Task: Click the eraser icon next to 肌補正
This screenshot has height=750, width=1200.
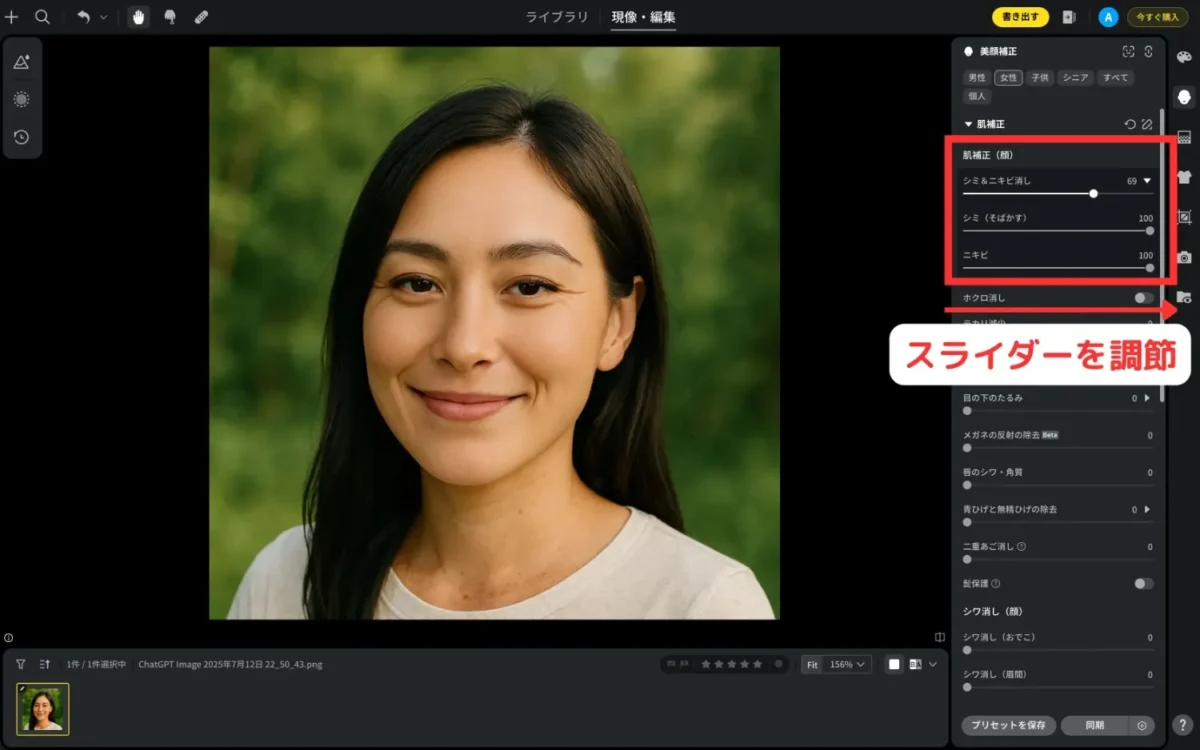Action: click(x=1147, y=124)
